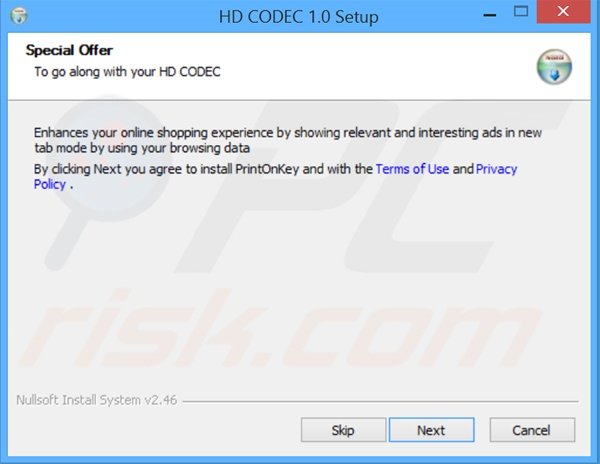The height and width of the screenshot is (464, 600).
Task: Maximize the HD CODEC Setup window
Action: 521,11
